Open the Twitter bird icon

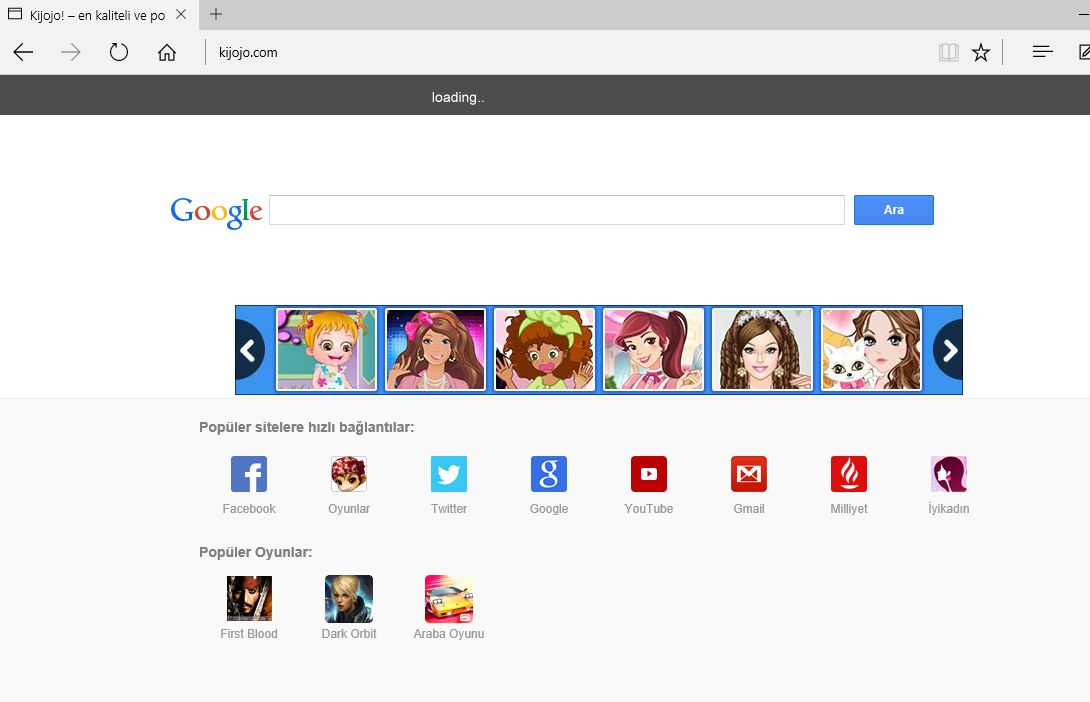coord(449,474)
